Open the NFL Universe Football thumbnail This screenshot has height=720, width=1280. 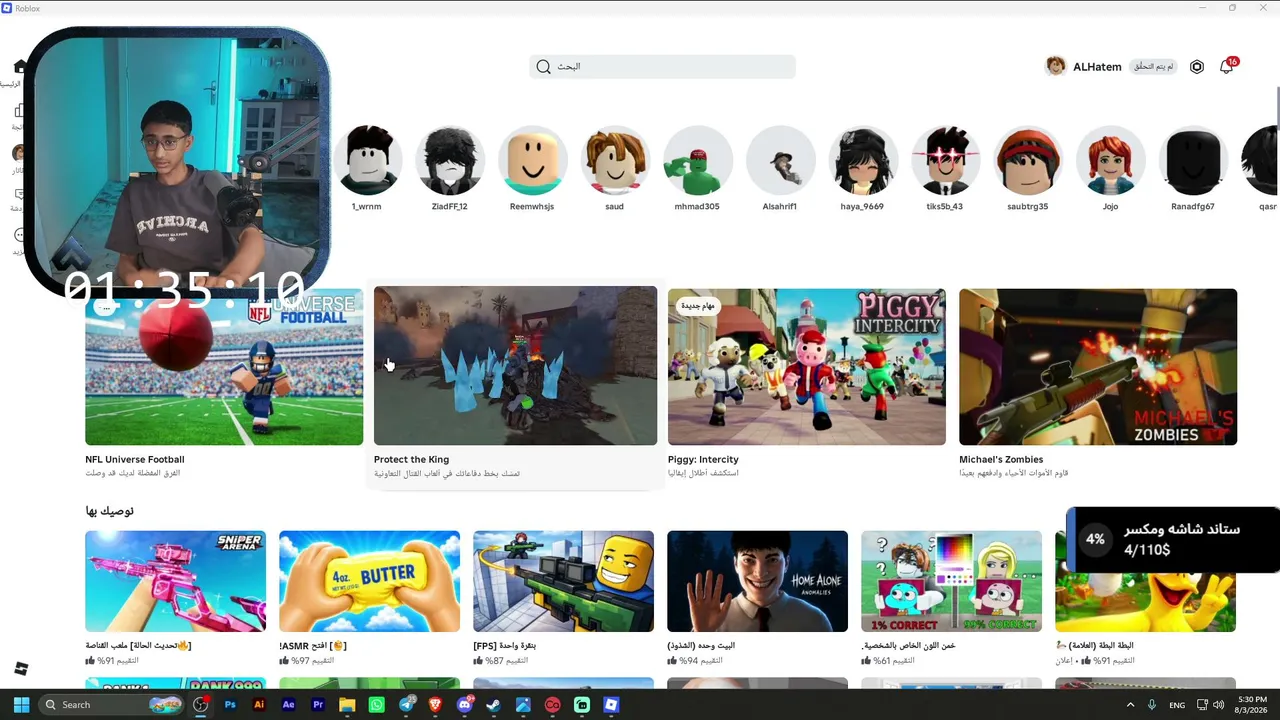coord(224,367)
